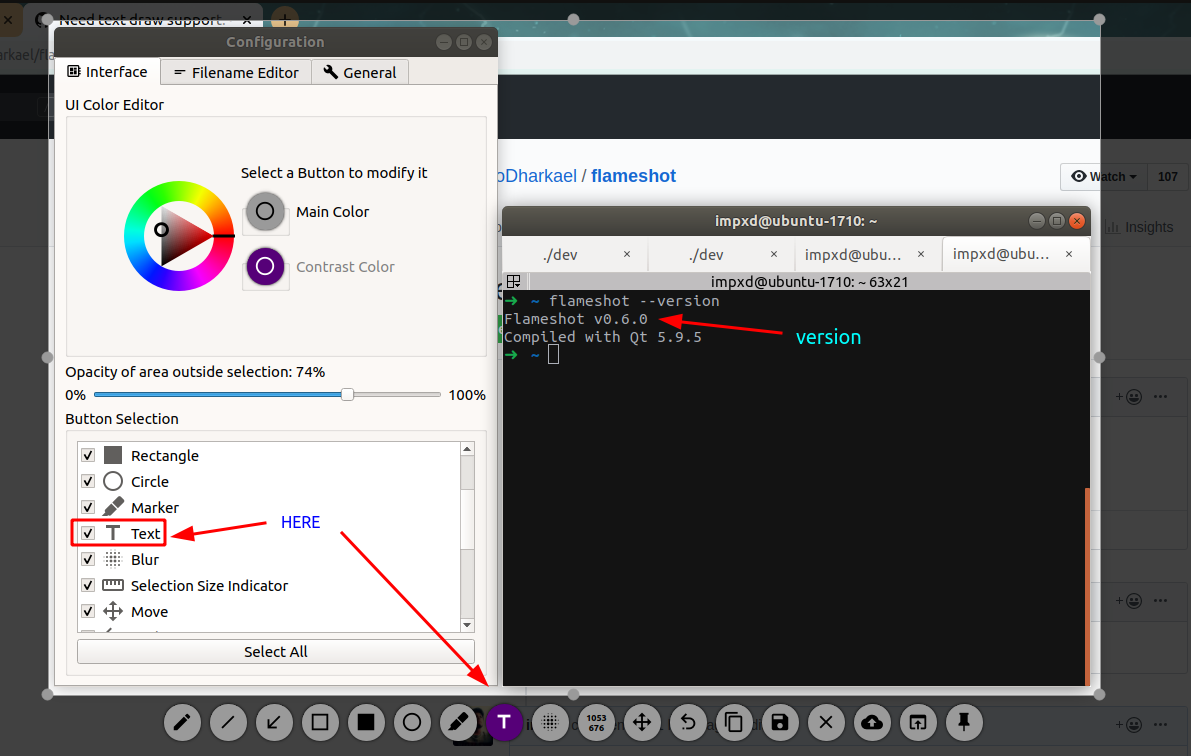This screenshot has width=1191, height=756.
Task: Uncheck Selection Size Indicator checkbox
Action: [x=88, y=585]
